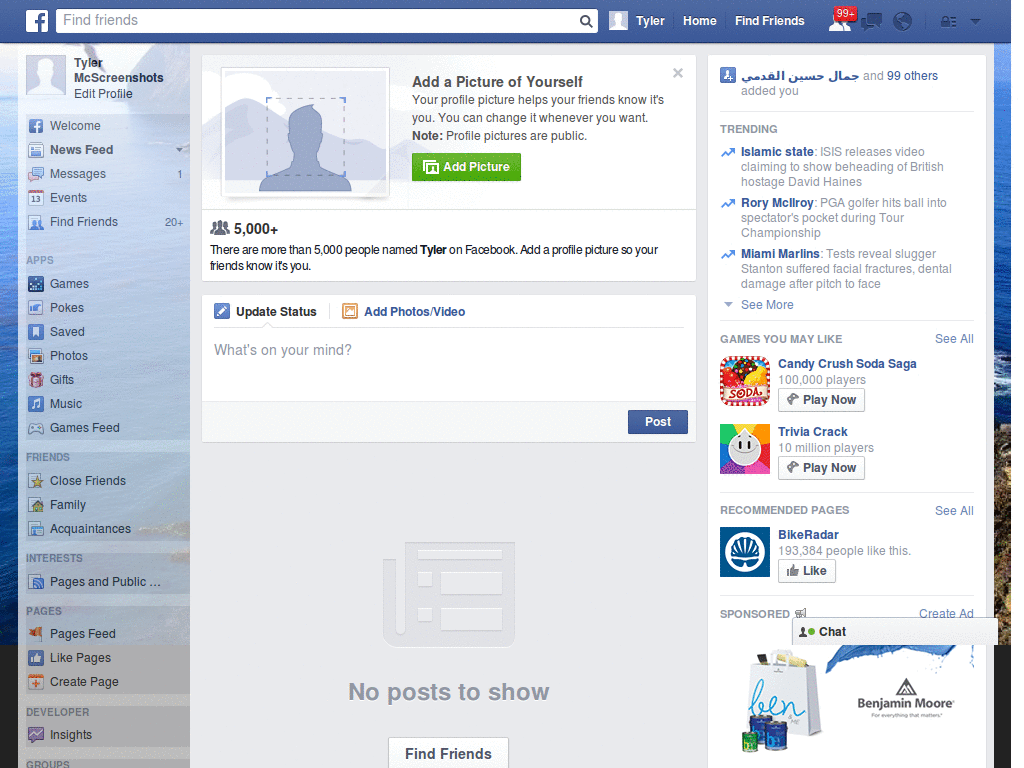Click the search magnifier icon

pyautogui.click(x=586, y=21)
